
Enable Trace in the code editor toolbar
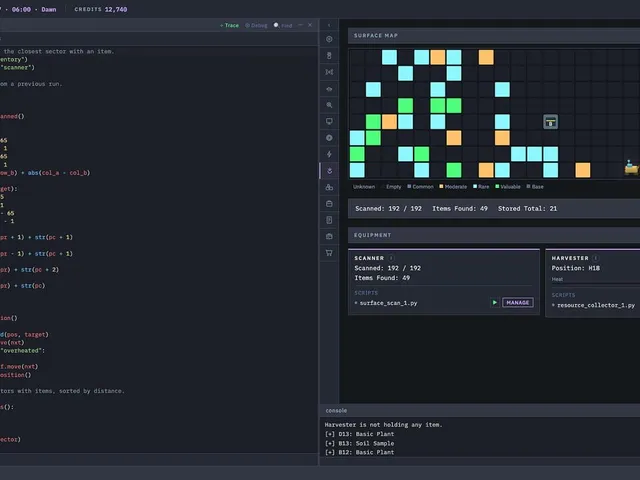click(229, 25)
